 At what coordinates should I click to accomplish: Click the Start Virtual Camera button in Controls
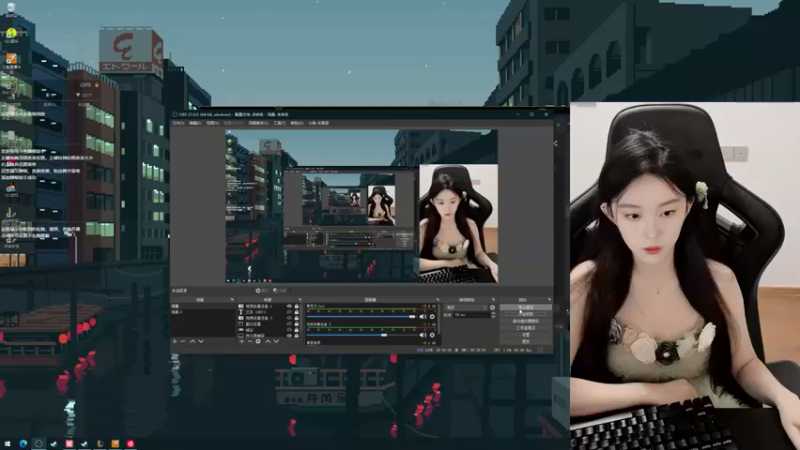tap(526, 321)
